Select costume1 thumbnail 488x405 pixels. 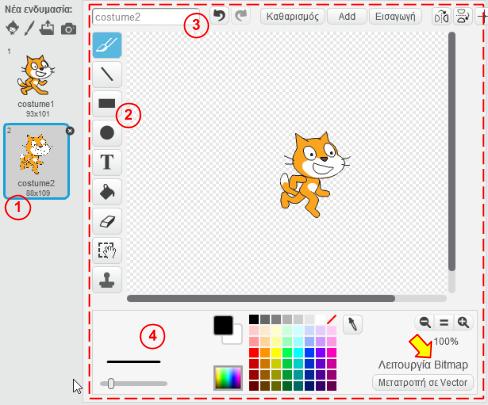point(37,83)
